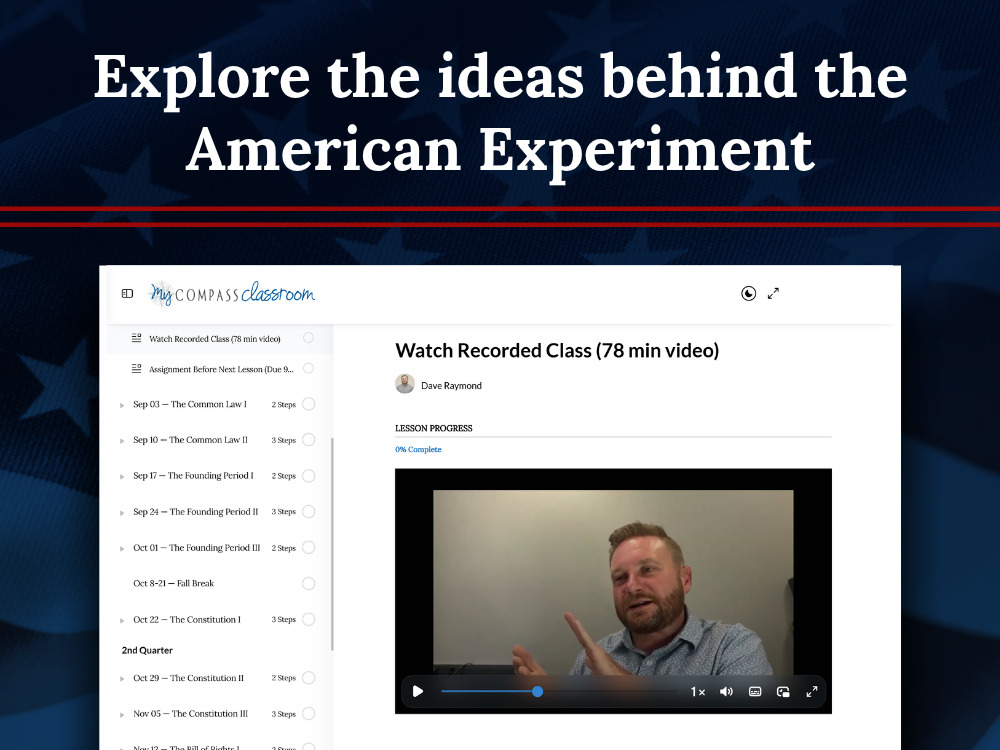Mark Assignment Before Next Lesson circle
Screen dimensions: 1000x750
coord(309,368)
